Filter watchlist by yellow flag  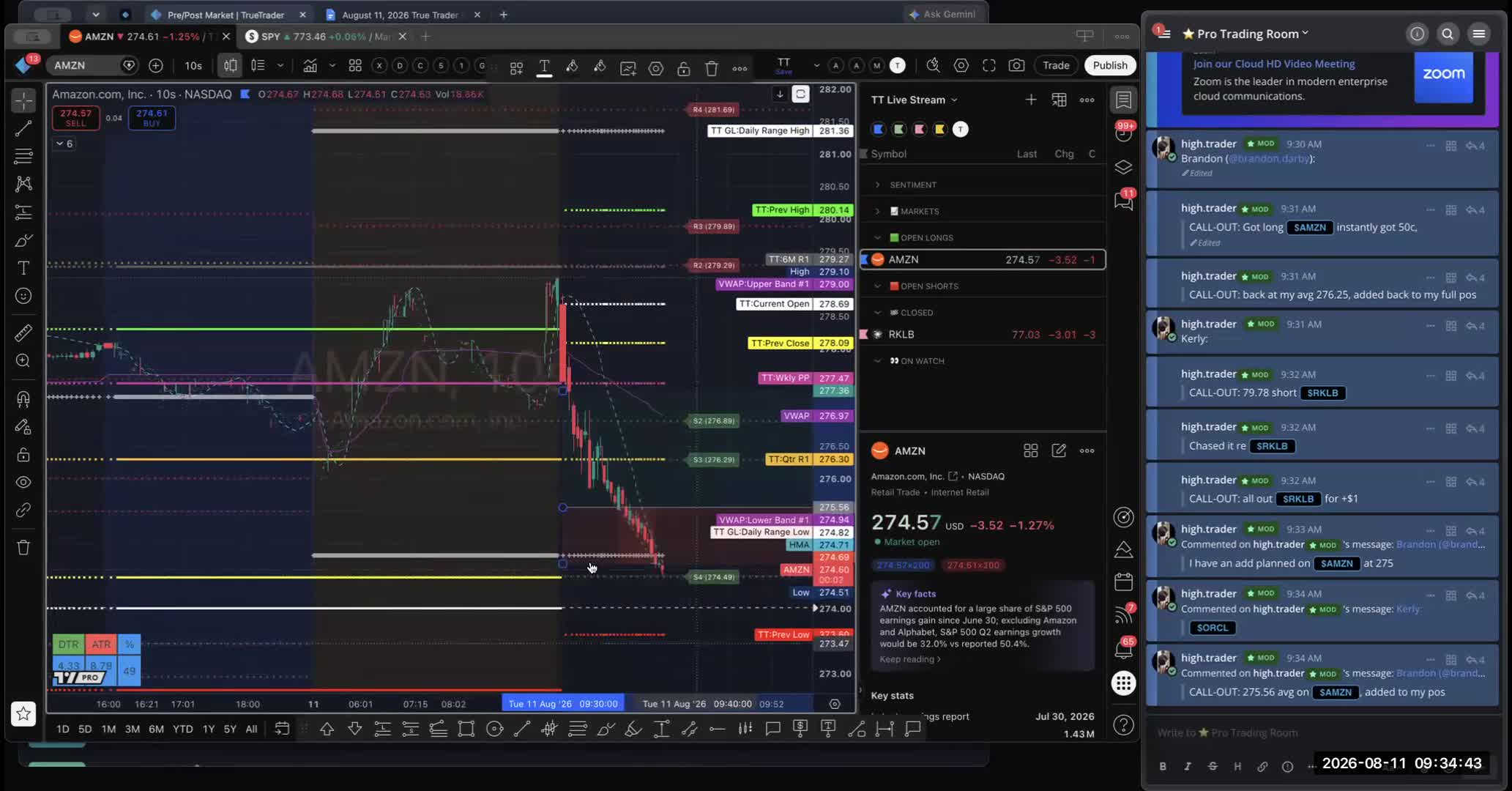pos(940,129)
